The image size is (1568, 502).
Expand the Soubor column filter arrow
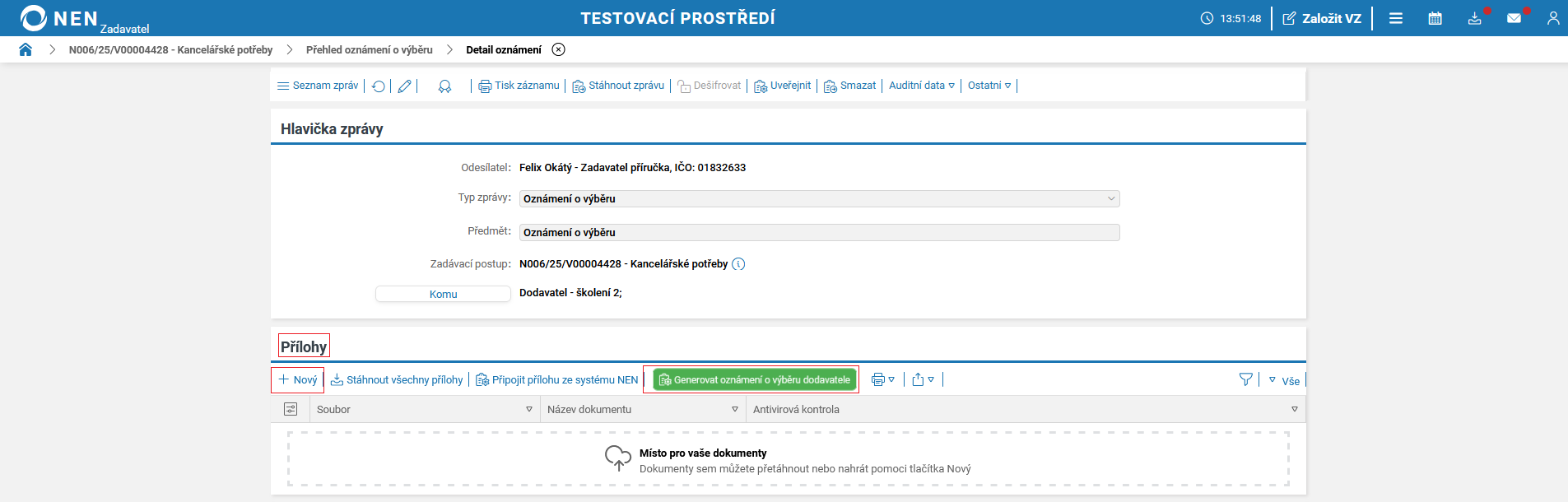tap(529, 409)
